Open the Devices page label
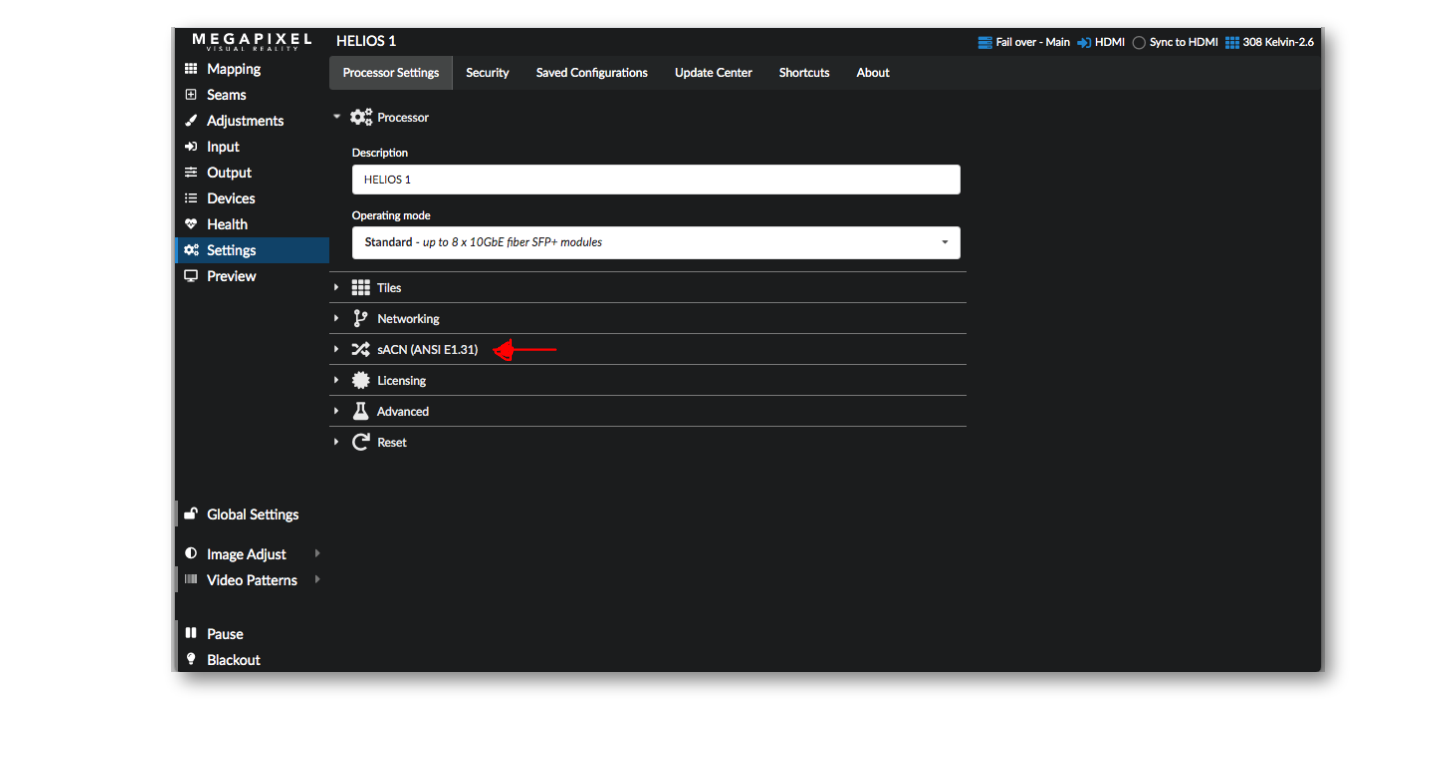The image size is (1434, 757). [x=231, y=199]
